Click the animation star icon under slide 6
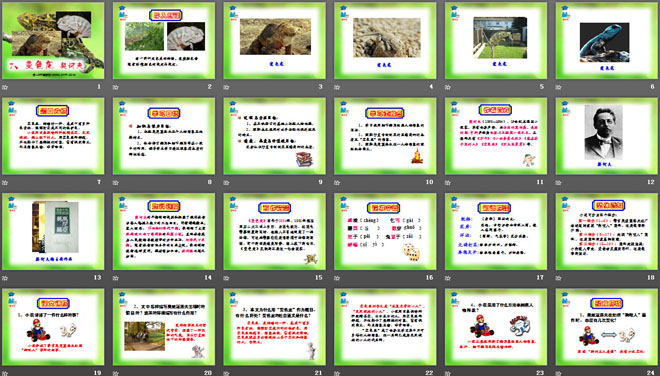 click(559, 87)
